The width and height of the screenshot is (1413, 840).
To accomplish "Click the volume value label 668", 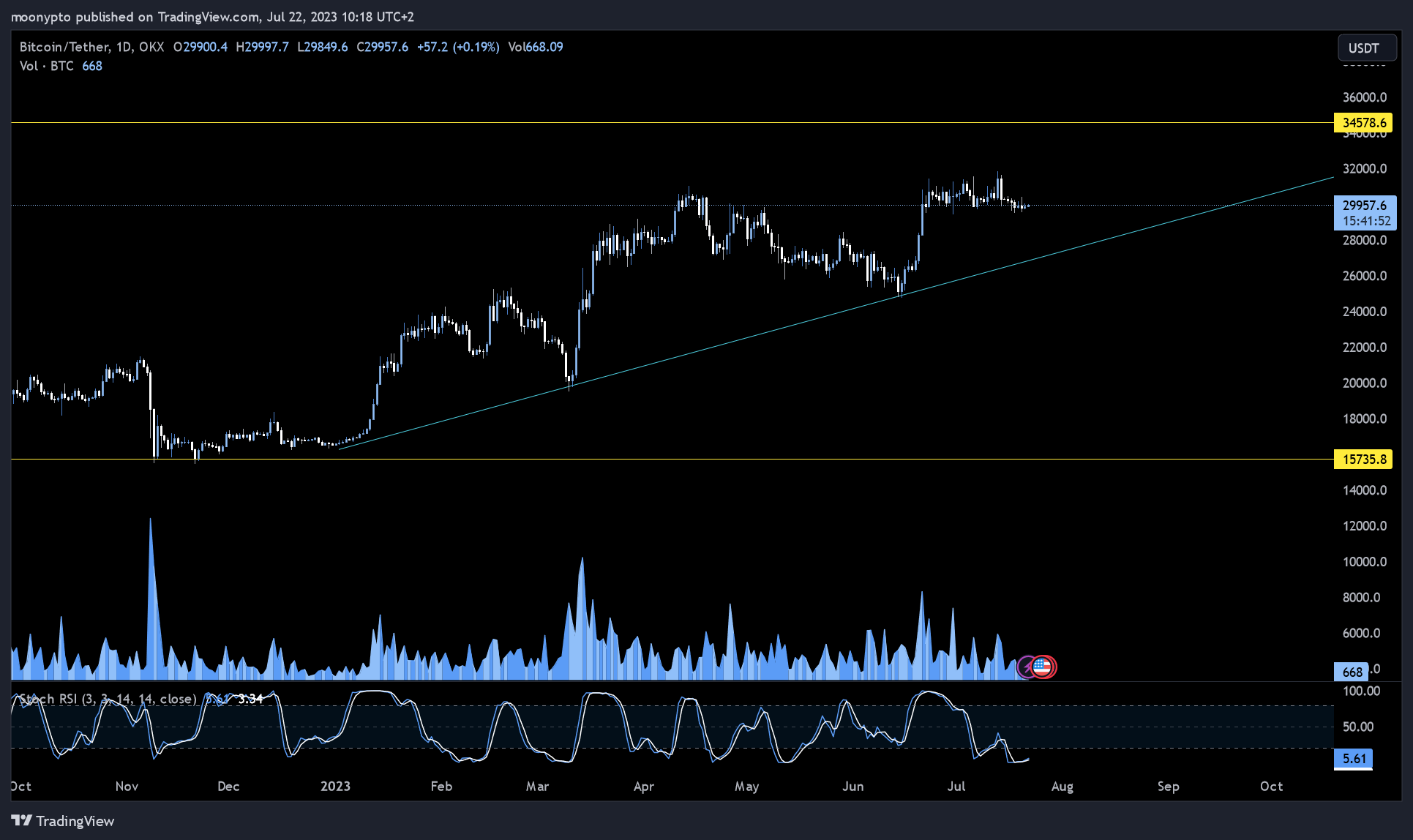I will (1352, 672).
